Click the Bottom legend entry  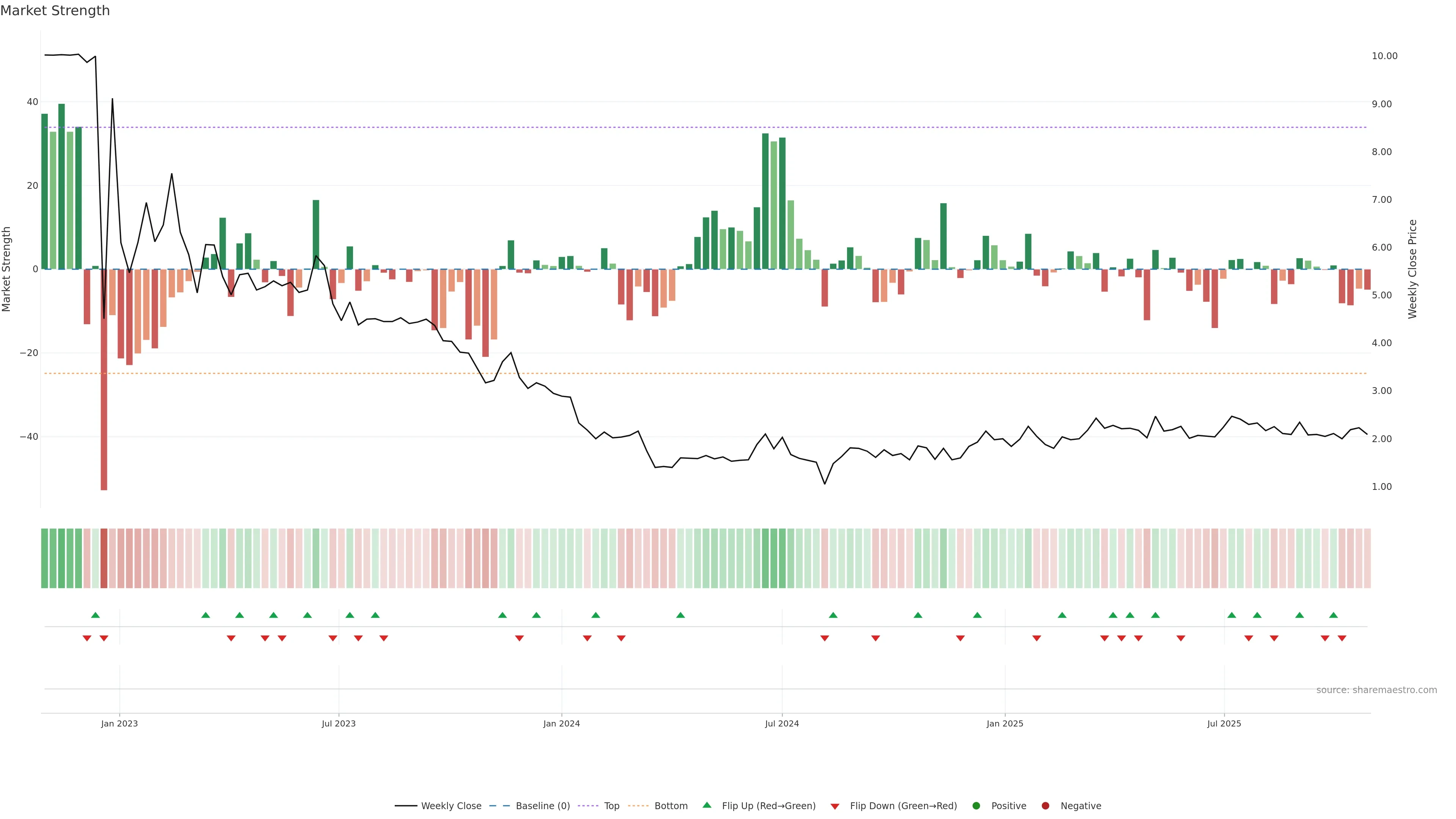point(670,805)
